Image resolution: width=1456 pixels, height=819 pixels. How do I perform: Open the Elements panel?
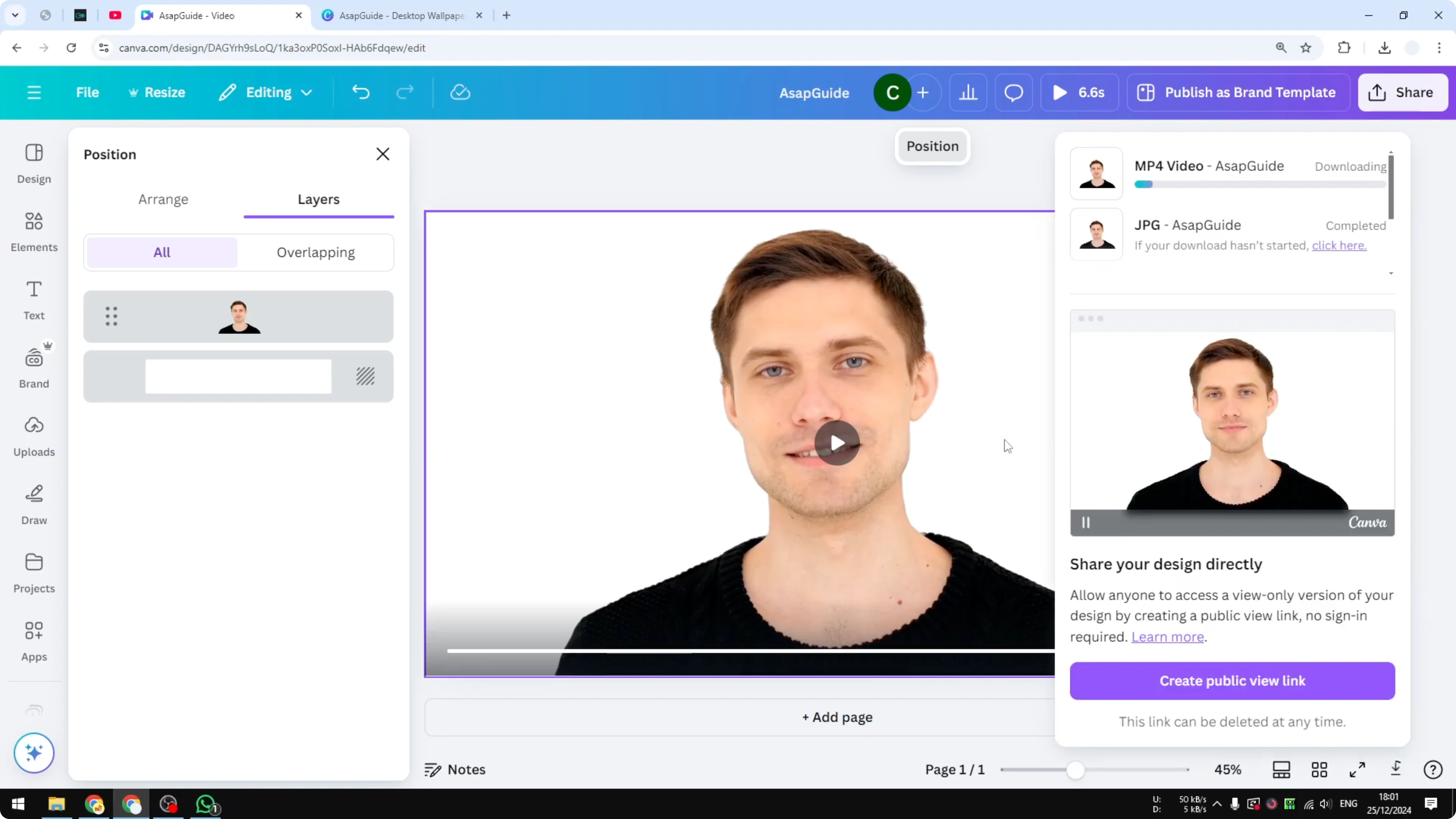pos(33,232)
